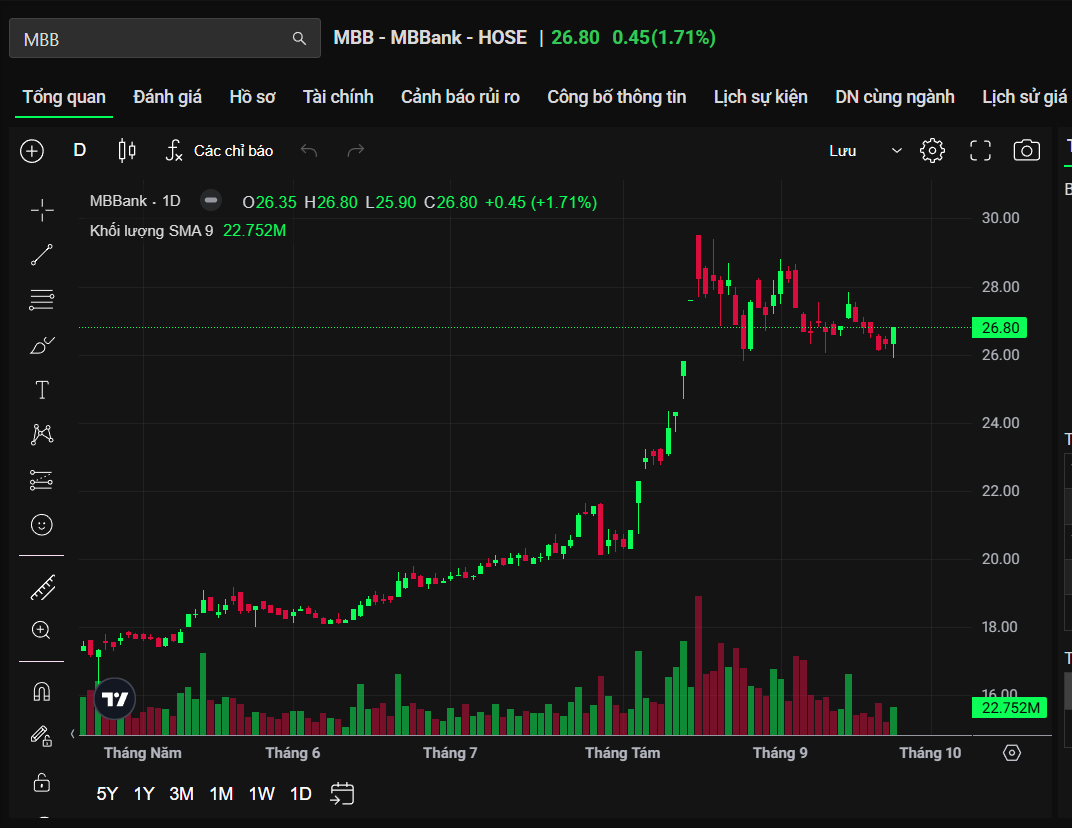The height and width of the screenshot is (828, 1072).
Task: Open the candlestick chart type selector
Action: [x=127, y=150]
